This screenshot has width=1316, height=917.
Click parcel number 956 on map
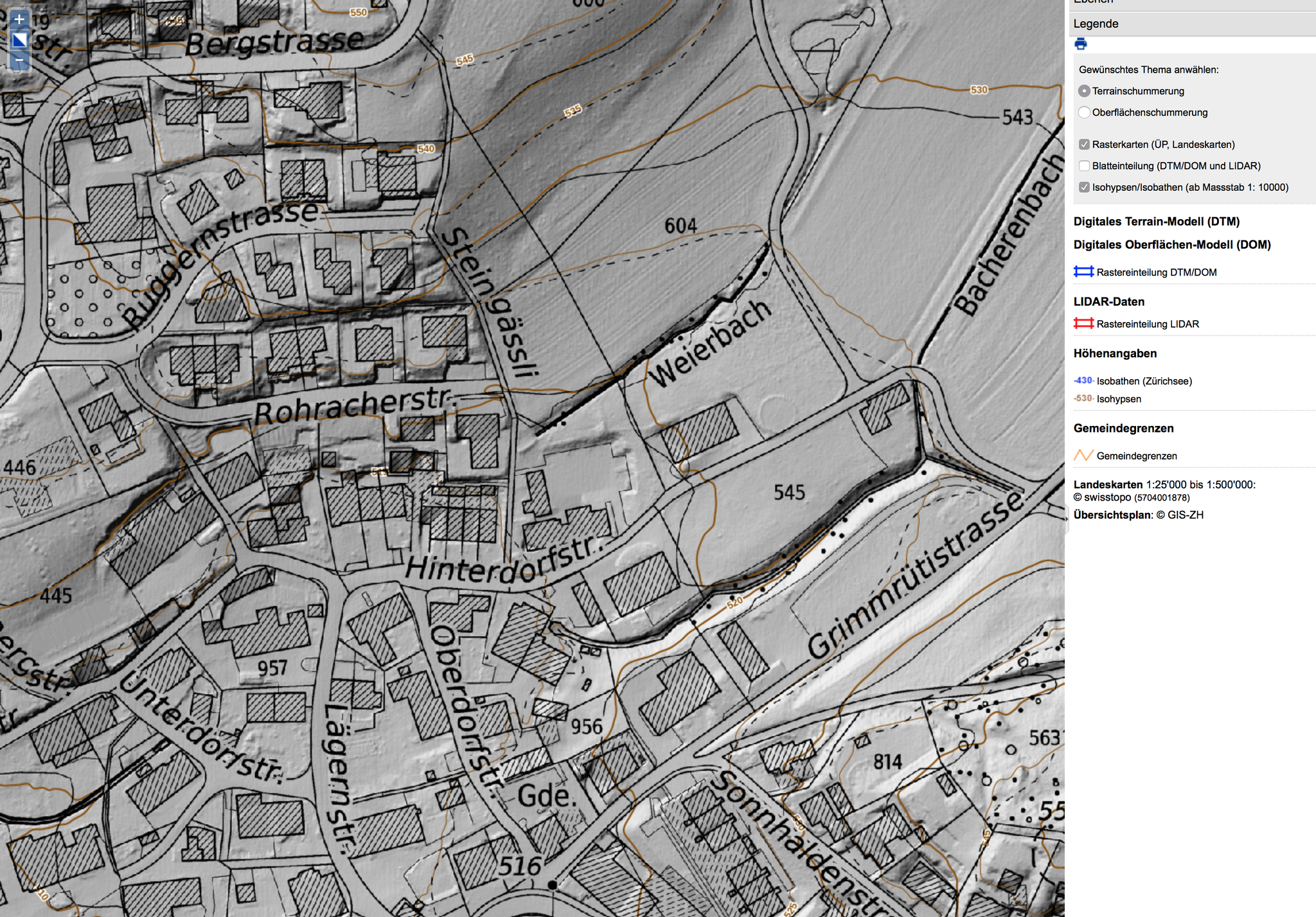(x=587, y=727)
